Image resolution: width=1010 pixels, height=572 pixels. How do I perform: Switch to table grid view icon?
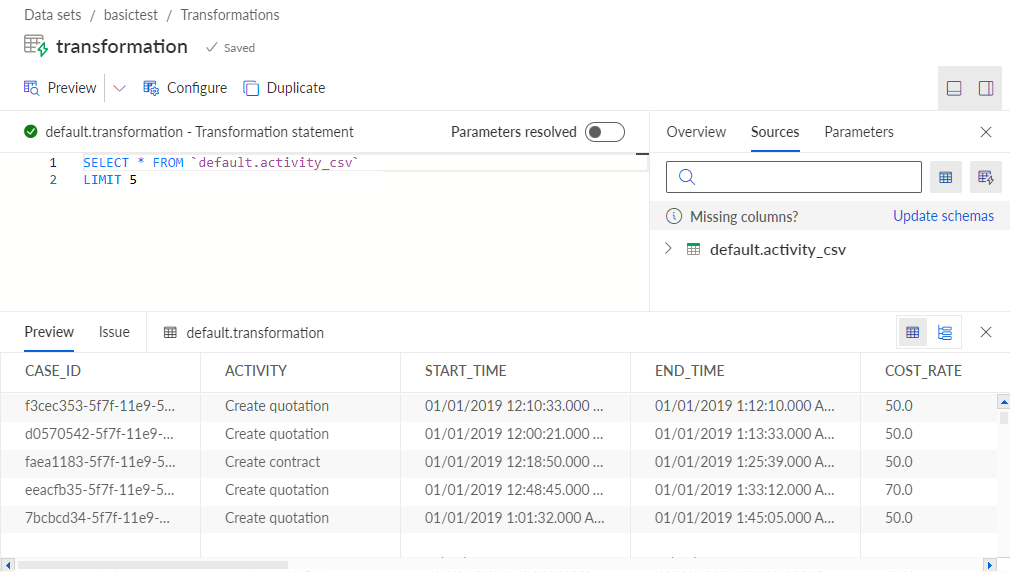[x=913, y=332]
